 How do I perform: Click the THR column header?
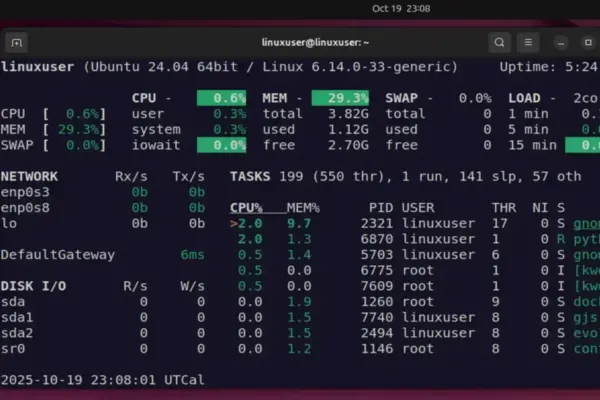(504, 208)
